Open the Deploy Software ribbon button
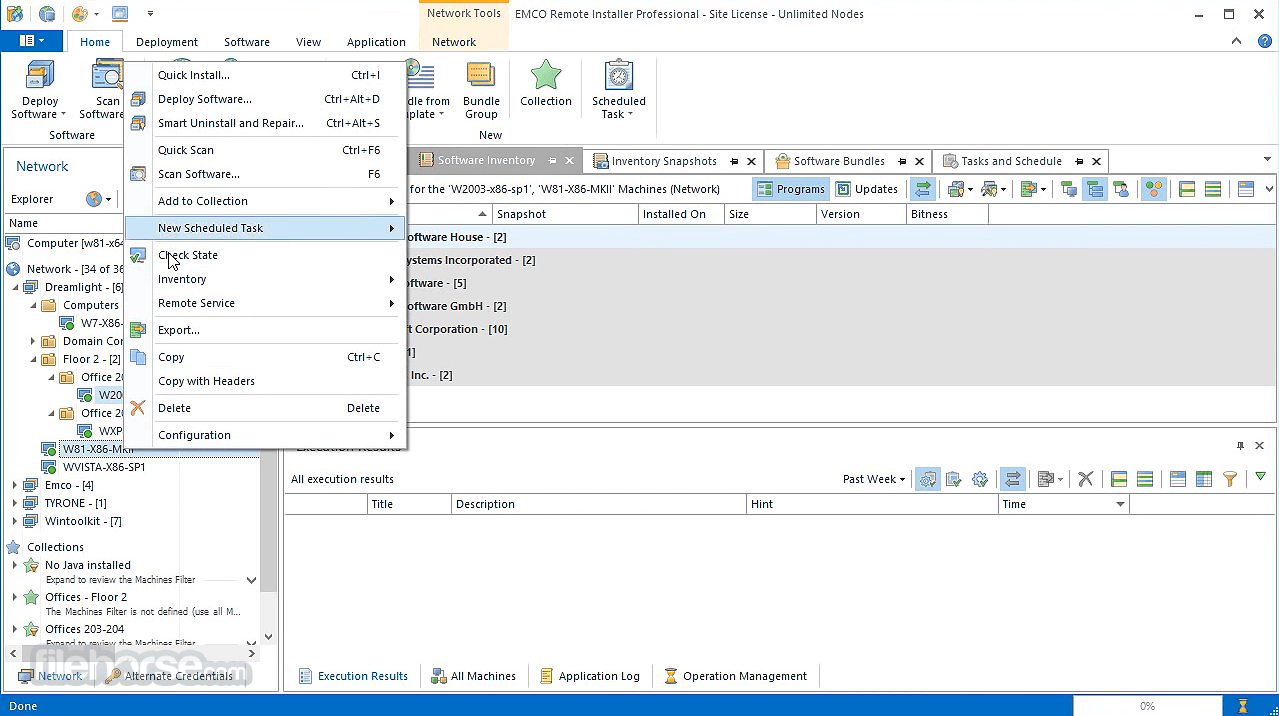This screenshot has width=1279, height=716. pyautogui.click(x=40, y=90)
